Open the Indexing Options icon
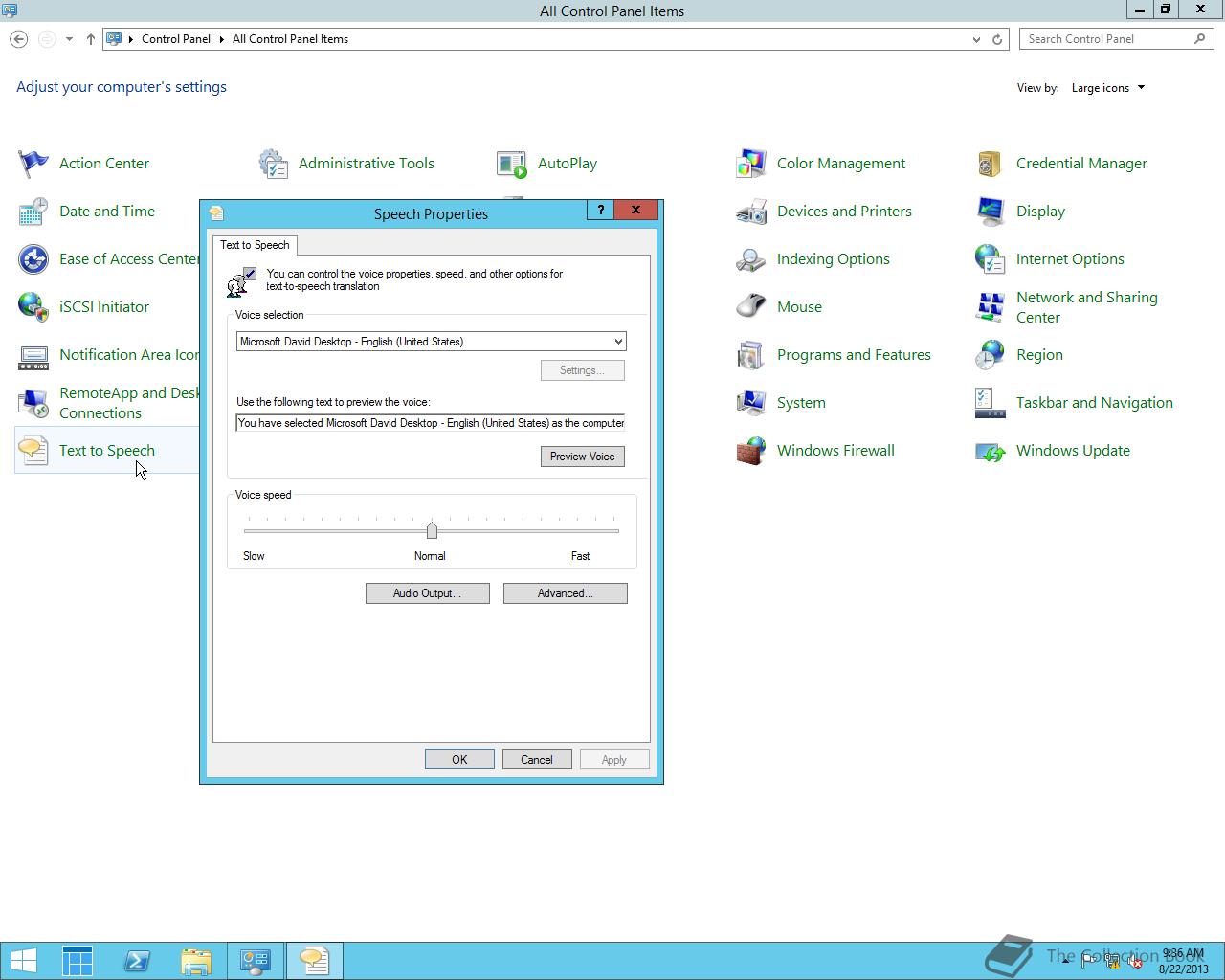This screenshot has height=980, width=1225. pyautogui.click(x=751, y=259)
